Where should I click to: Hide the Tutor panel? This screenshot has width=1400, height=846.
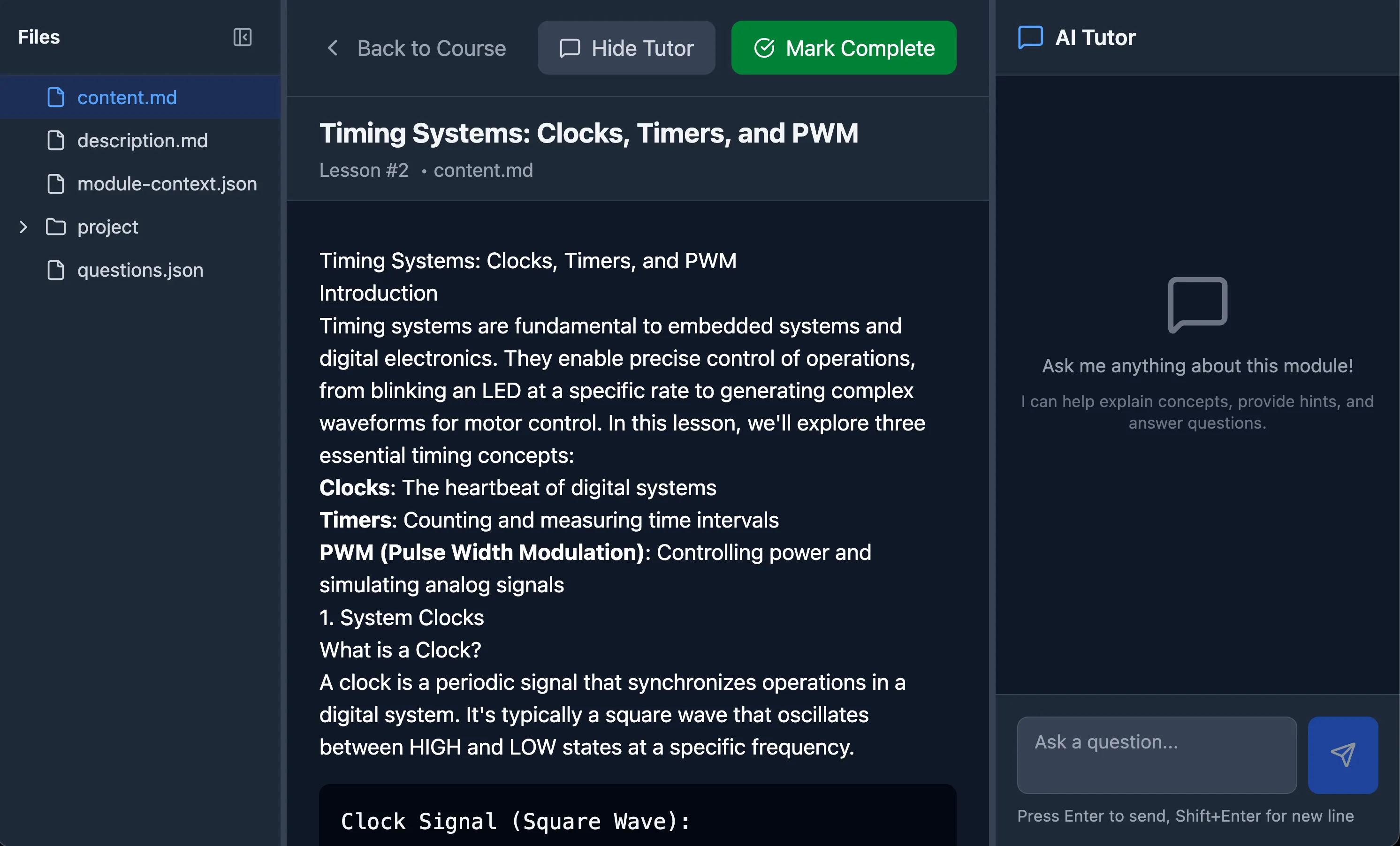pos(626,48)
